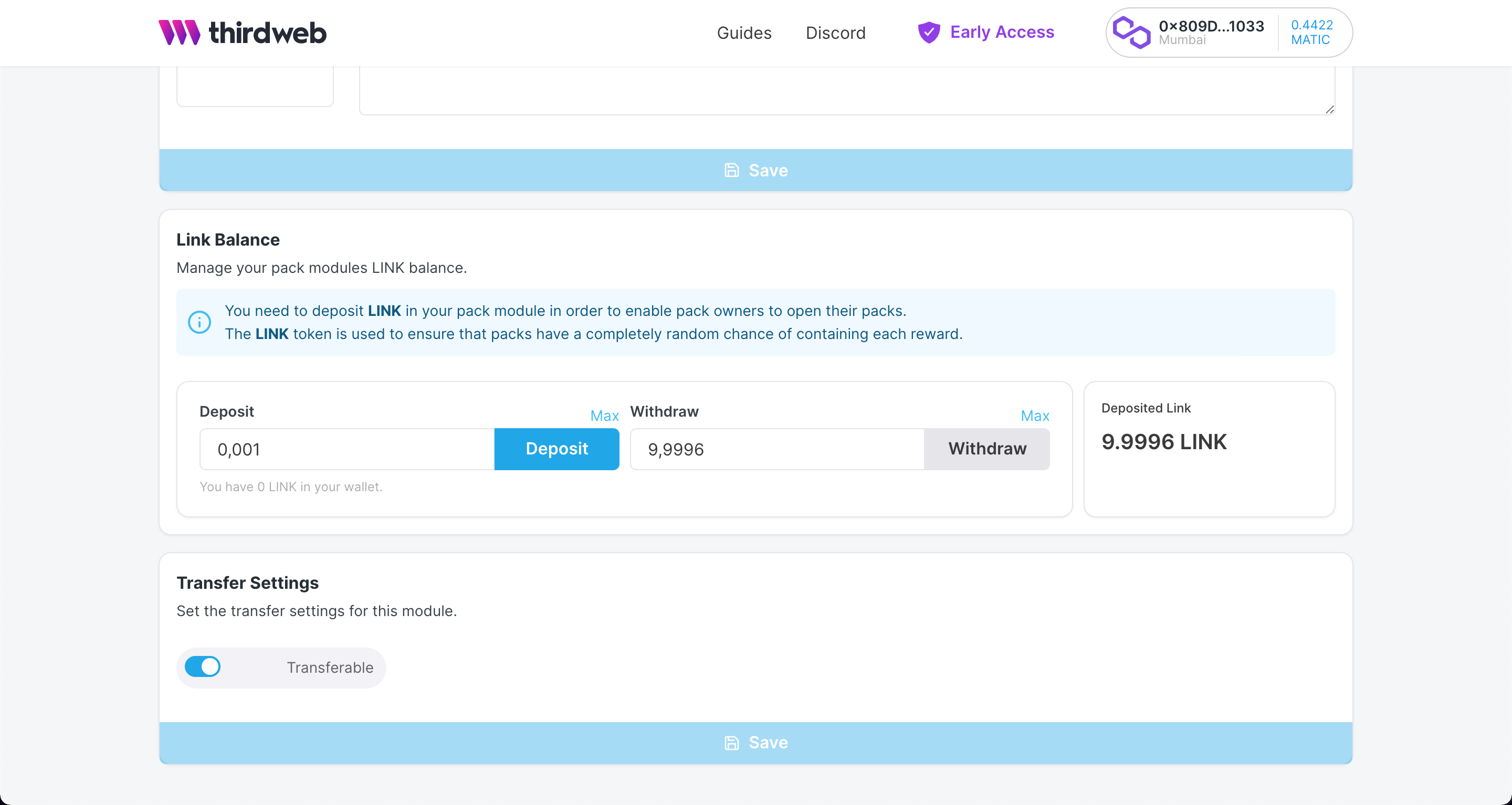The height and width of the screenshot is (805, 1512).
Task: Click the Mumbai network label
Action: click(1182, 40)
